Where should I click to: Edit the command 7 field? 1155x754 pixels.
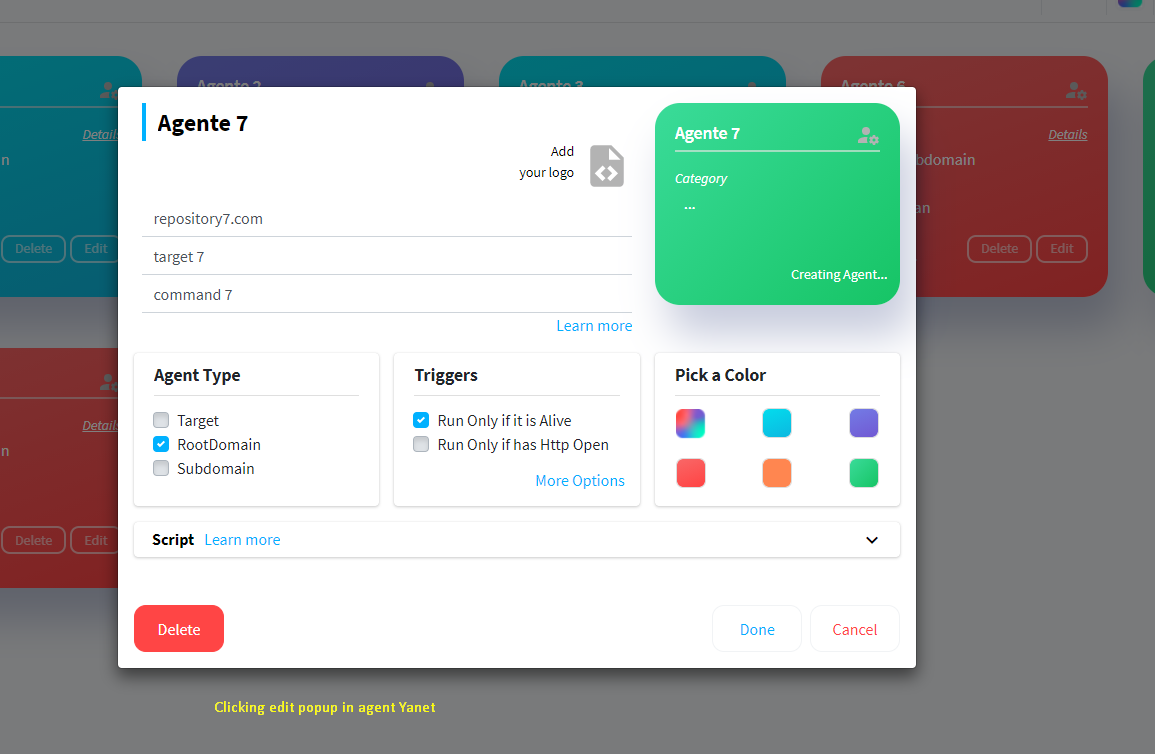pos(387,295)
